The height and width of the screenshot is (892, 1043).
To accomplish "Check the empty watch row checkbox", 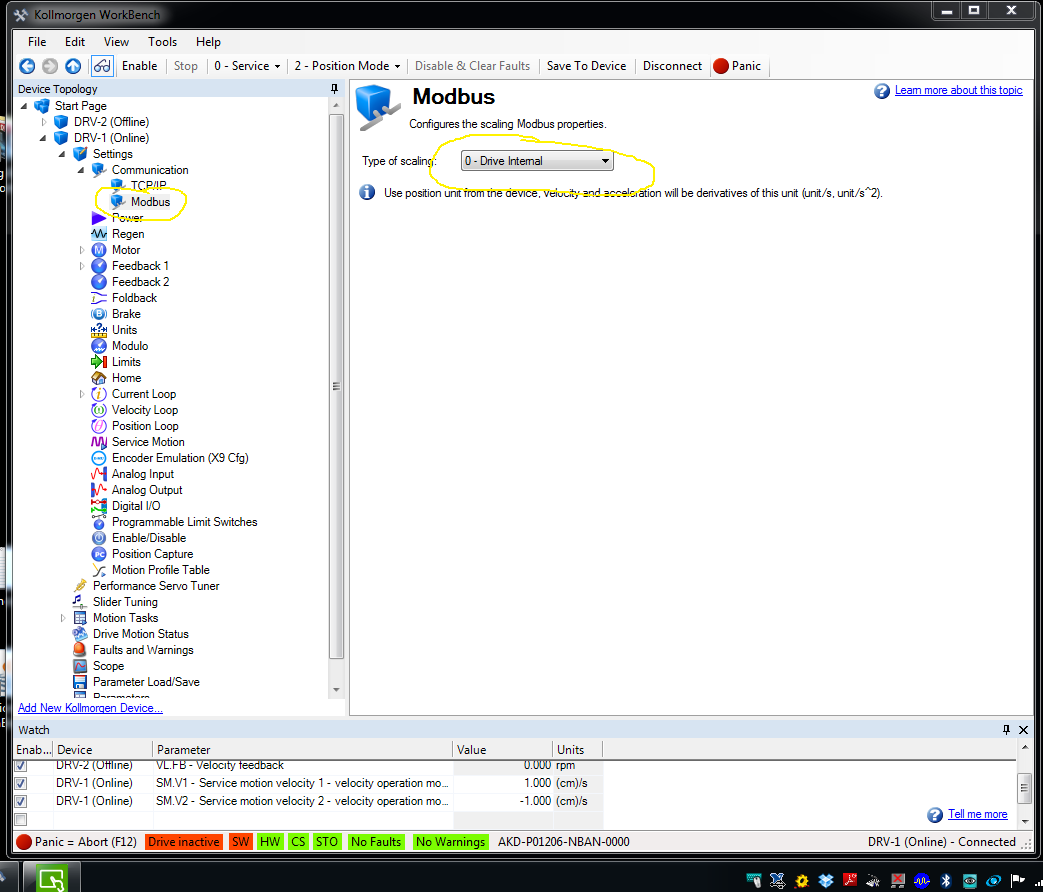I will tap(21, 819).
